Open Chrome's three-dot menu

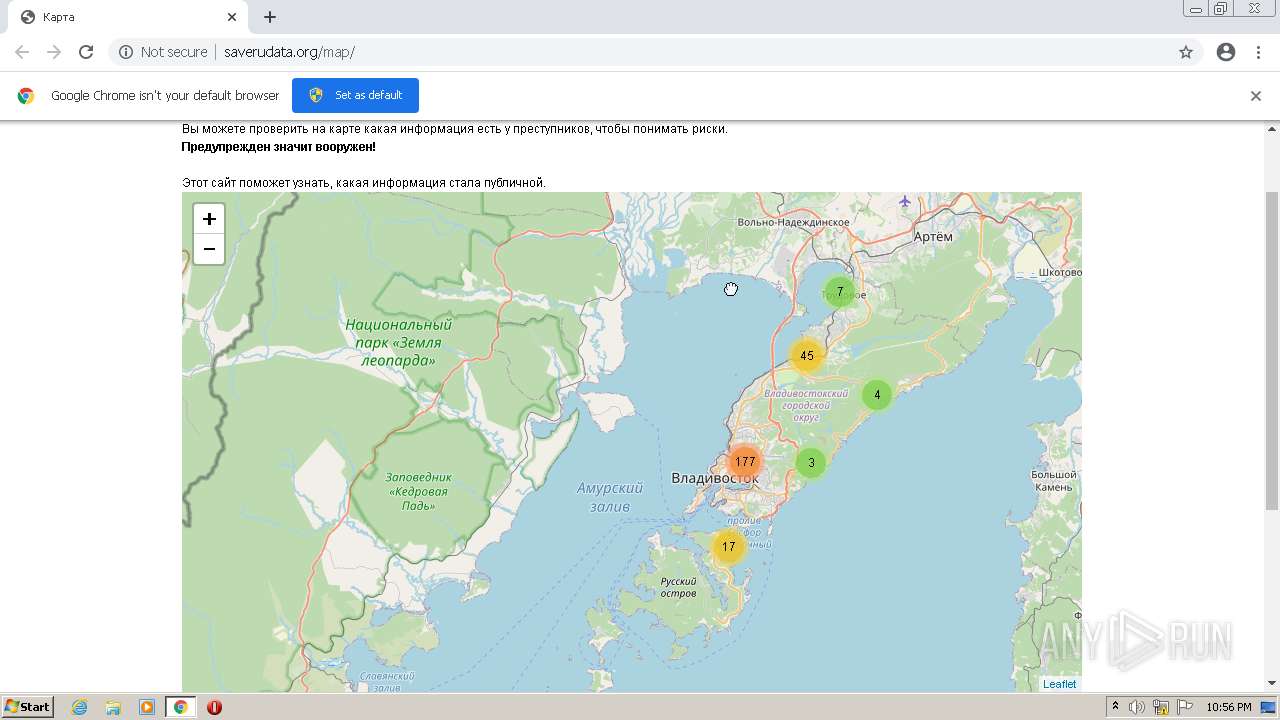click(1258, 52)
